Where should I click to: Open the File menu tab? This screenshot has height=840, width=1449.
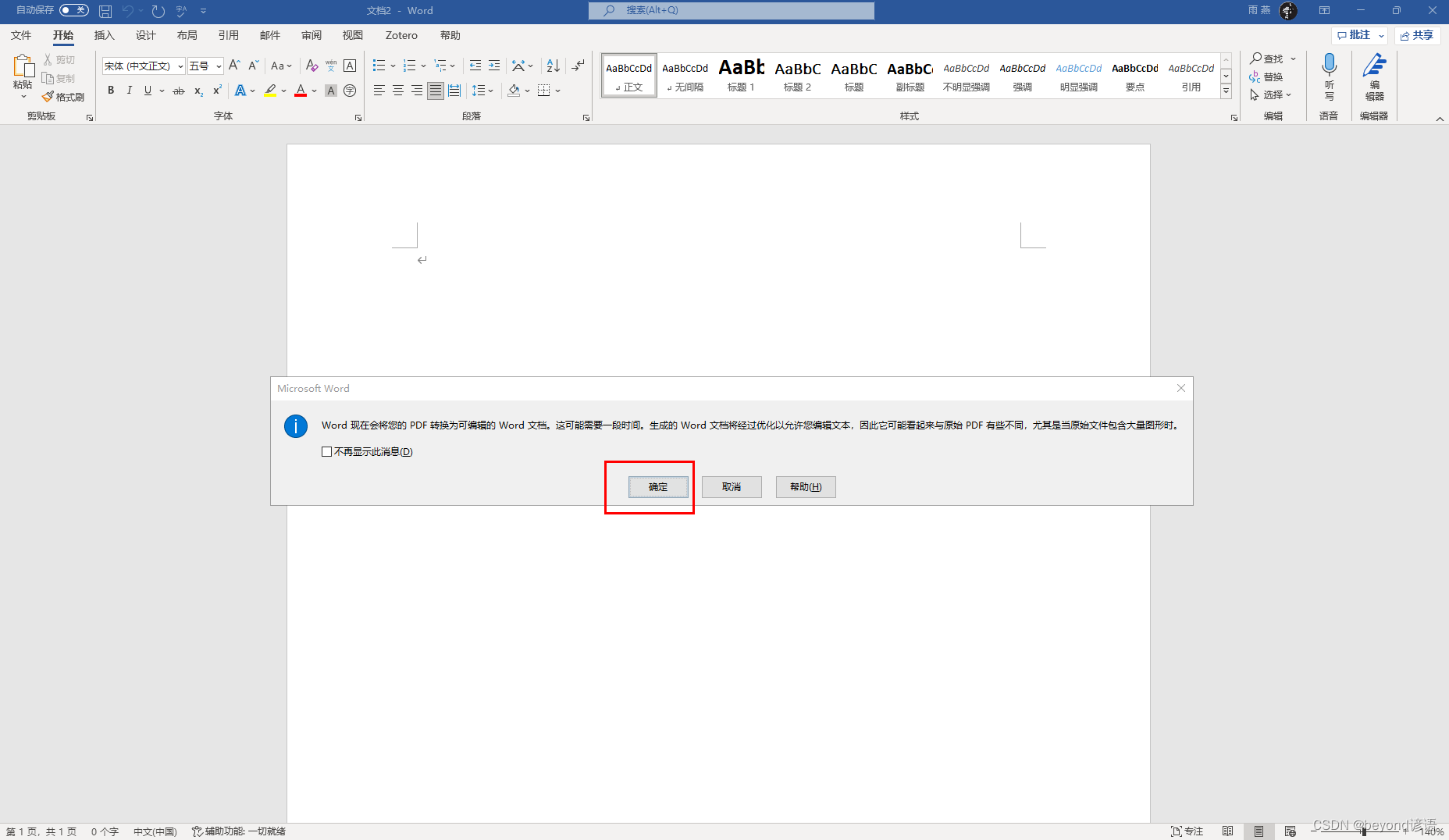[21, 35]
